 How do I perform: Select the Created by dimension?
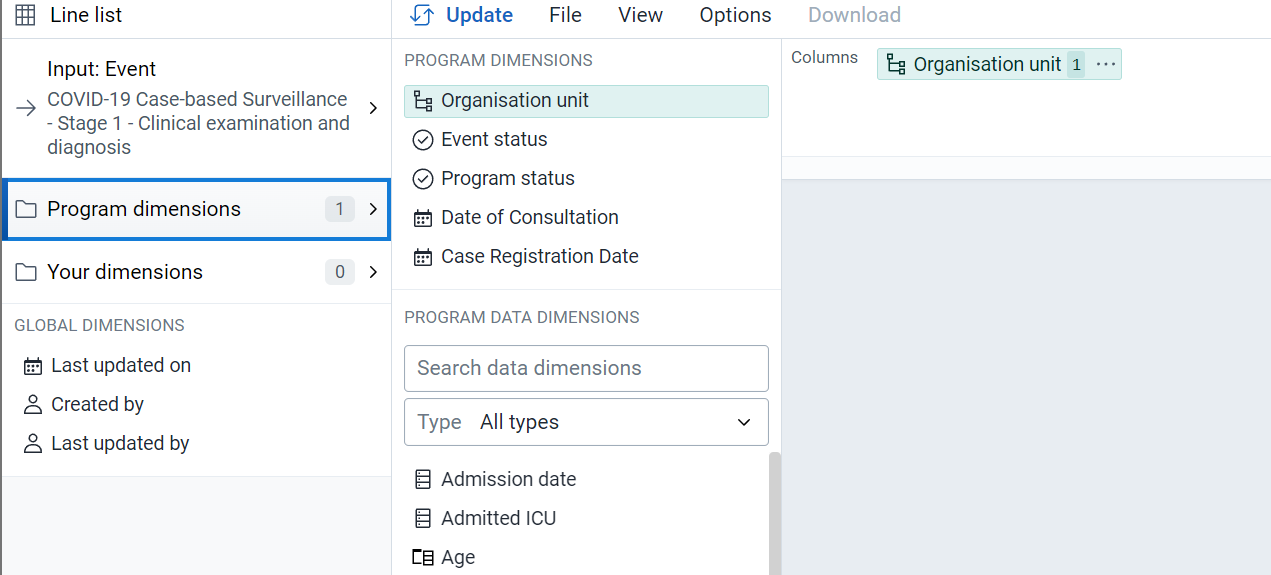click(97, 404)
